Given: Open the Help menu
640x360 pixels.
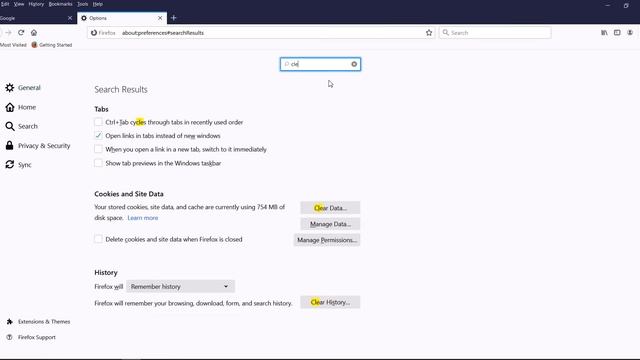Looking at the screenshot, I should point(98,4).
